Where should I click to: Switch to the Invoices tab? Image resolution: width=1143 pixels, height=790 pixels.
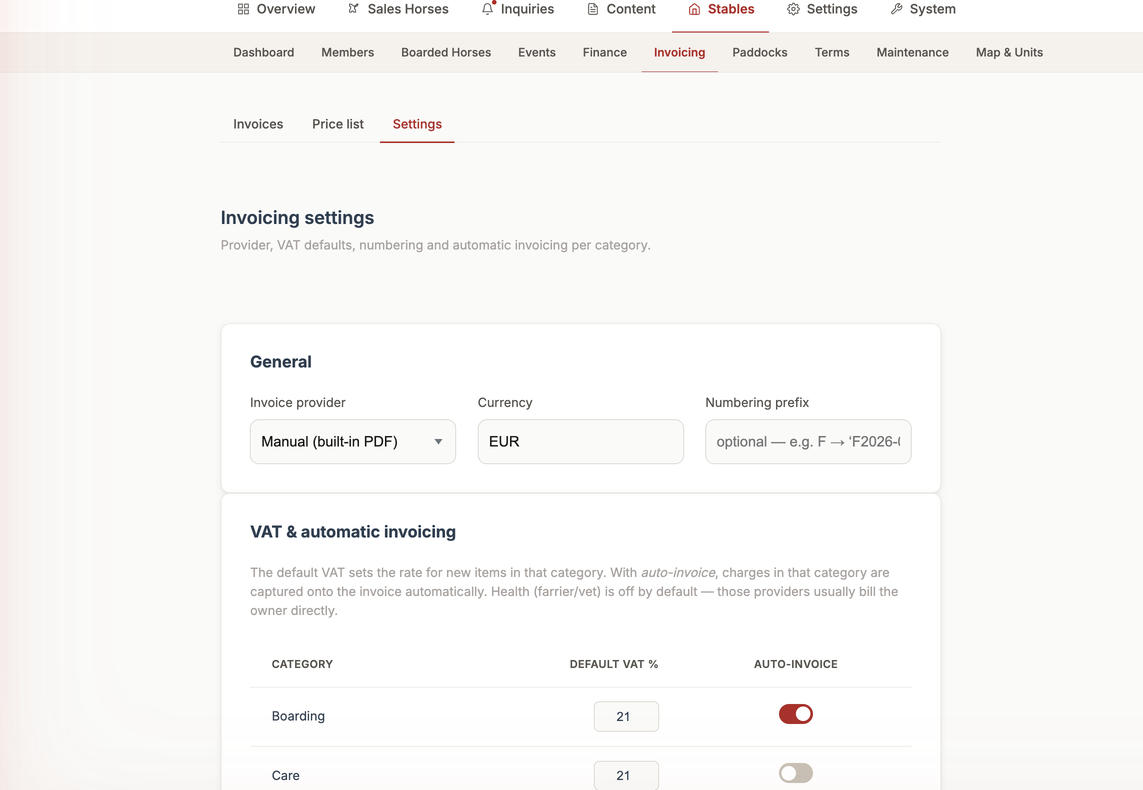tap(258, 124)
